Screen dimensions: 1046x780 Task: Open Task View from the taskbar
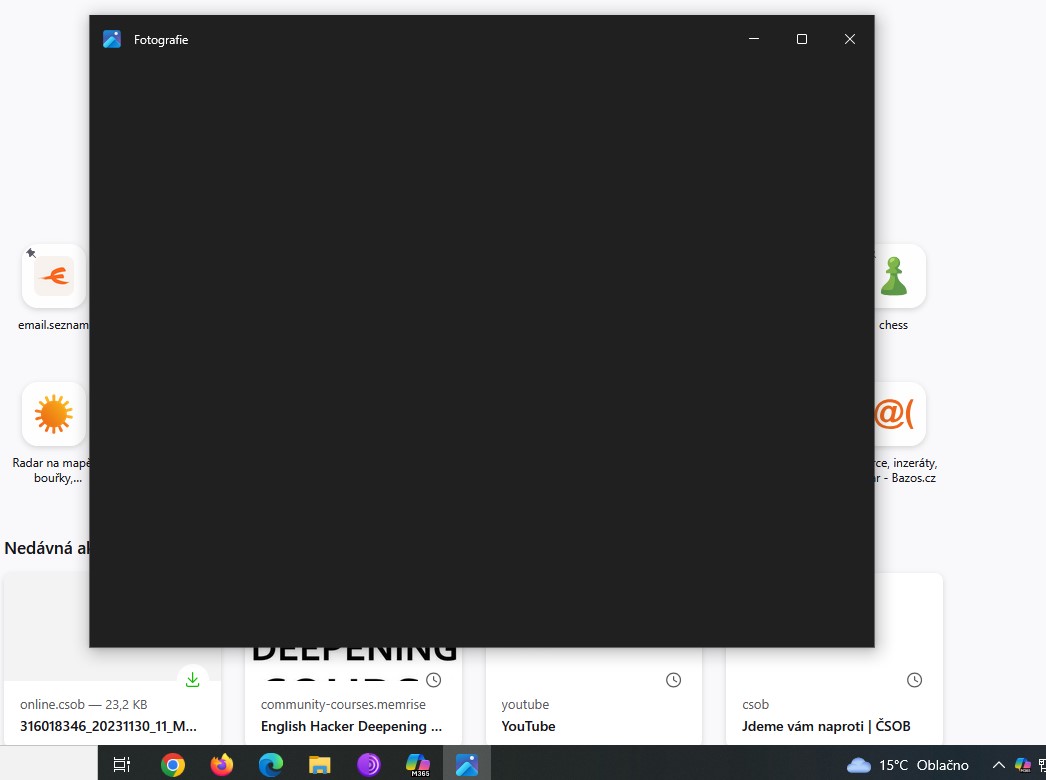122,765
